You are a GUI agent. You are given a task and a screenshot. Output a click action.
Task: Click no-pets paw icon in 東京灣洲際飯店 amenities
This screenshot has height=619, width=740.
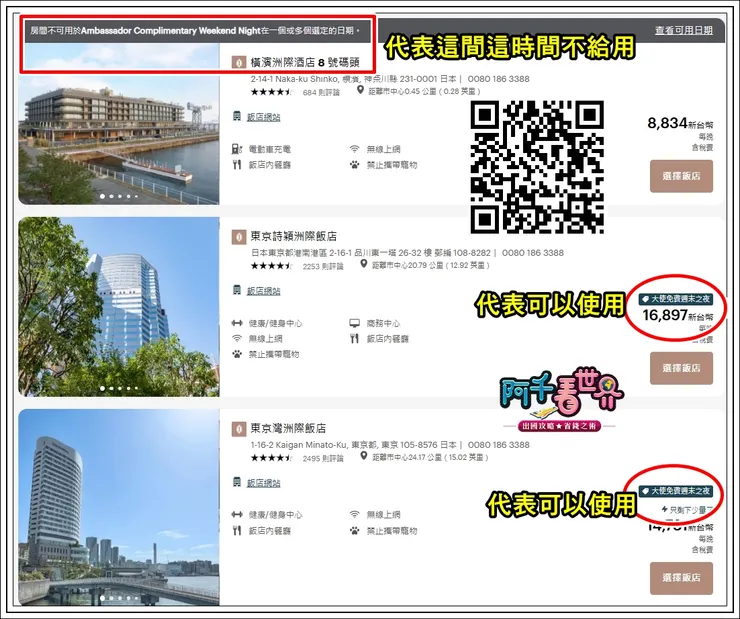click(x=354, y=531)
